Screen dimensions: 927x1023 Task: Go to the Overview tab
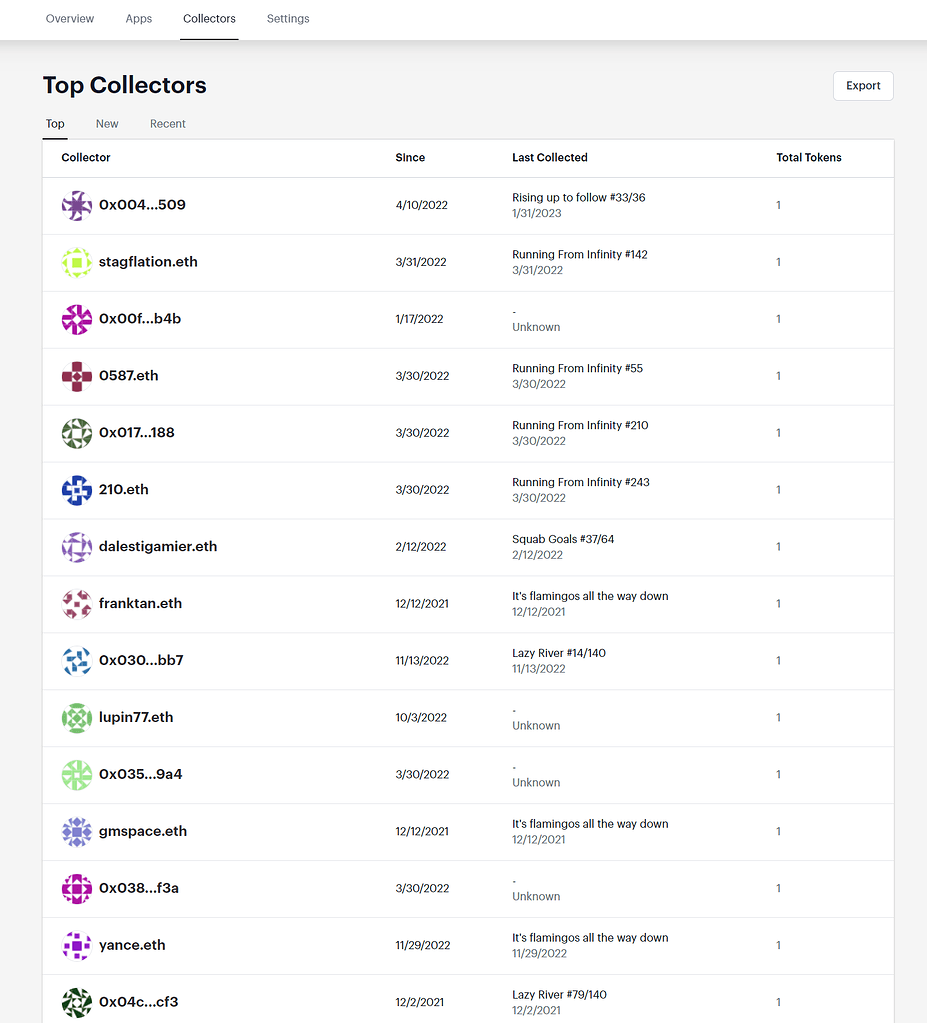pos(69,19)
